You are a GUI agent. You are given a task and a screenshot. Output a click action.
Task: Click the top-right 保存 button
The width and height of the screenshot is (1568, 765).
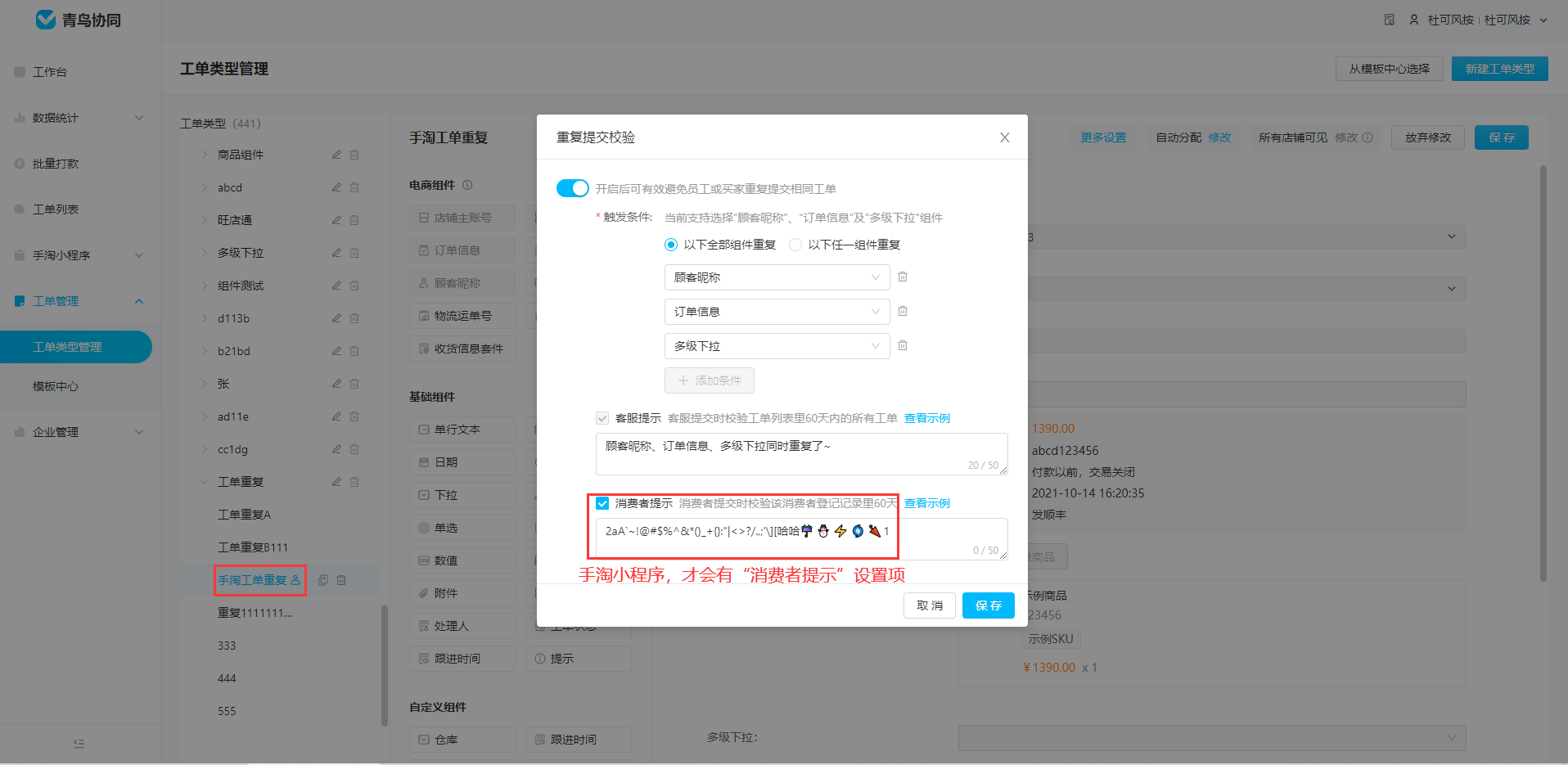point(1502,137)
